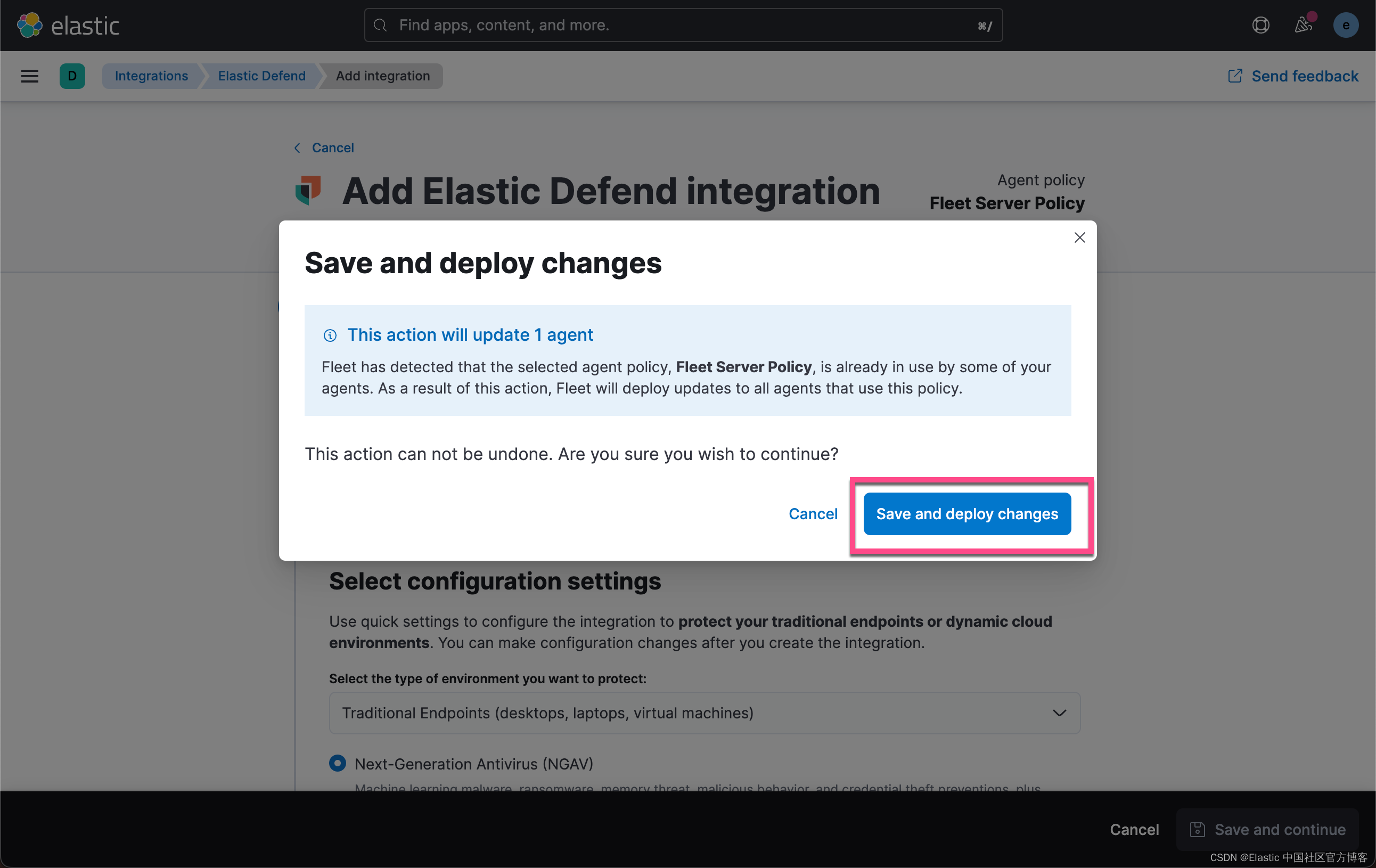Open the hamburger navigation menu

(x=30, y=76)
